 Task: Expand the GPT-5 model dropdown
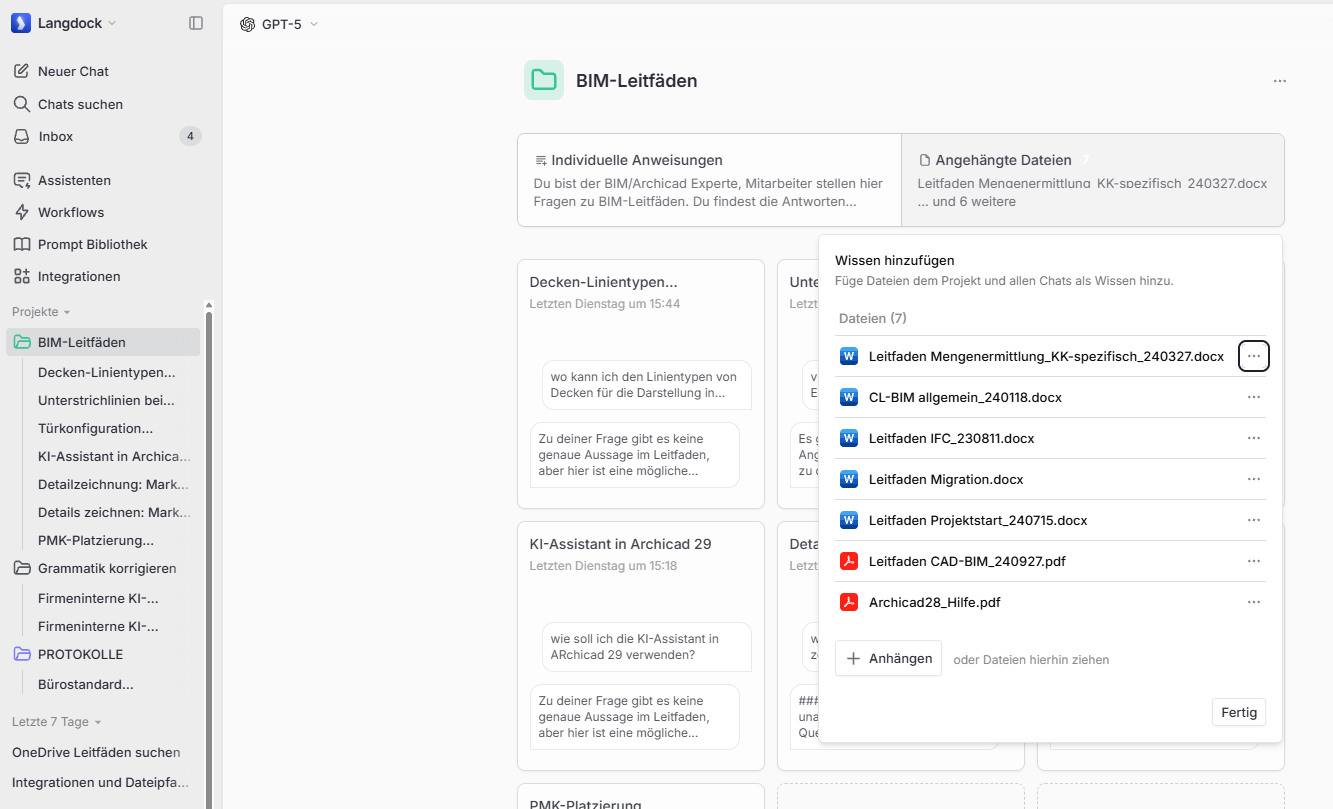[280, 24]
